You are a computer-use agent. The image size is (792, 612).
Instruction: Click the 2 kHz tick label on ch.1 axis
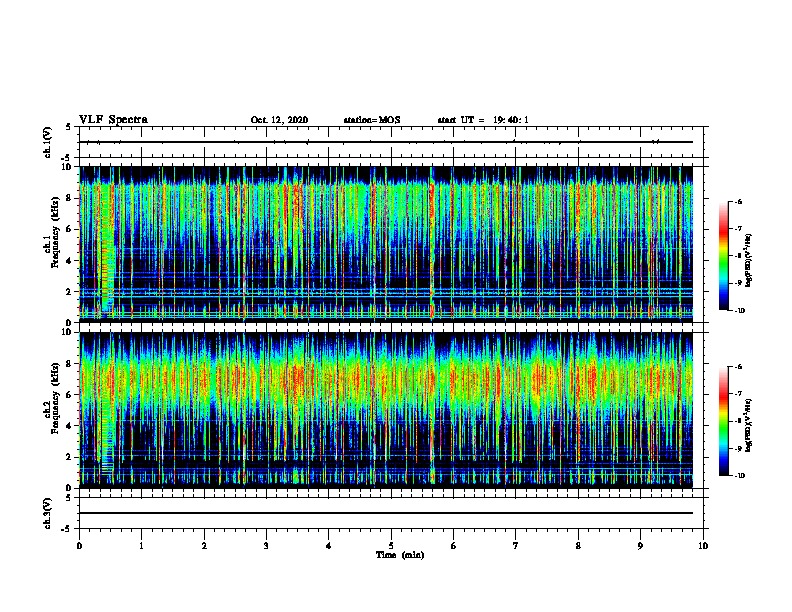click(x=69, y=292)
